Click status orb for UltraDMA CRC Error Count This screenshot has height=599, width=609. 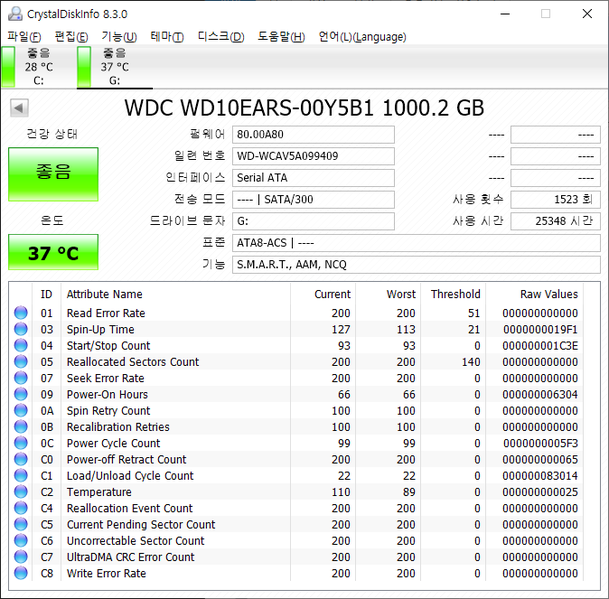21,557
